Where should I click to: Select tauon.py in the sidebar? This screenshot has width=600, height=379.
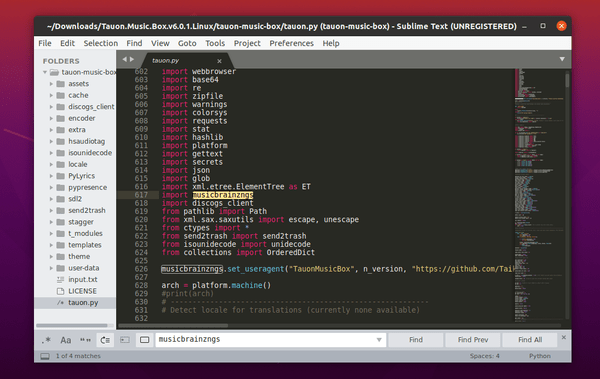pyautogui.click(x=75, y=302)
